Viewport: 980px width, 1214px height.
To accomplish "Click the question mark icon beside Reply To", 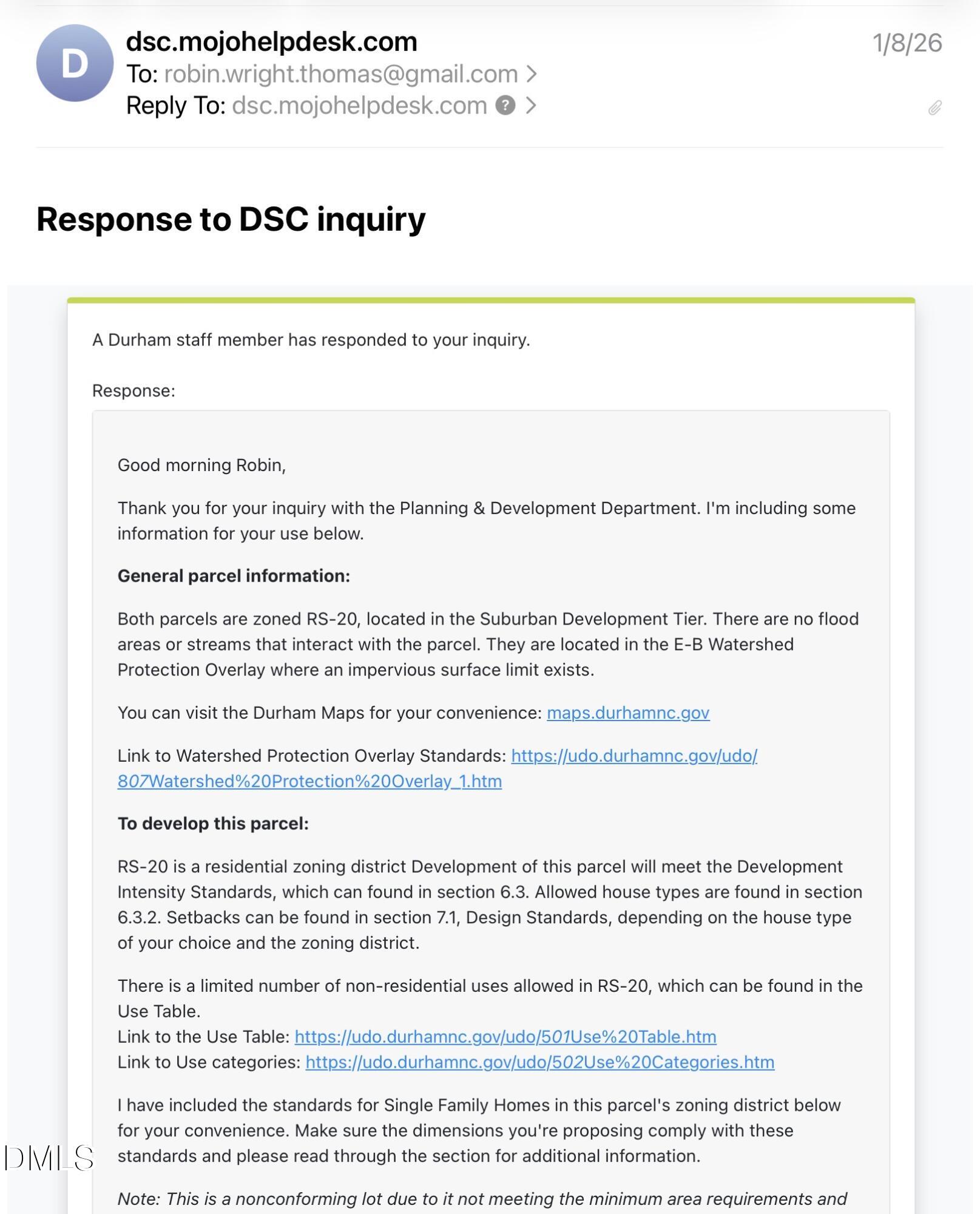I will pyautogui.click(x=505, y=106).
